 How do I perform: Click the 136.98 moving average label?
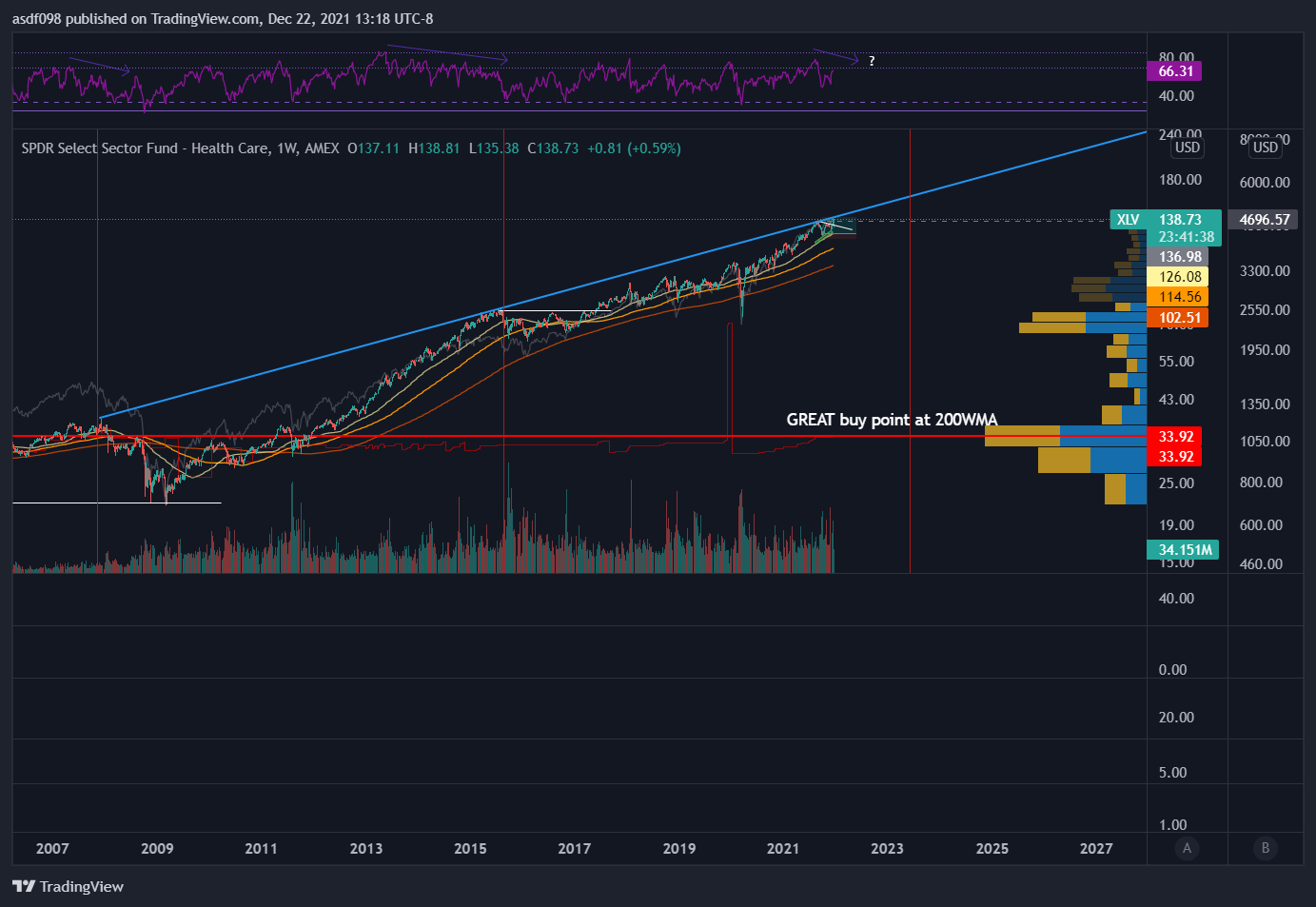click(1179, 257)
